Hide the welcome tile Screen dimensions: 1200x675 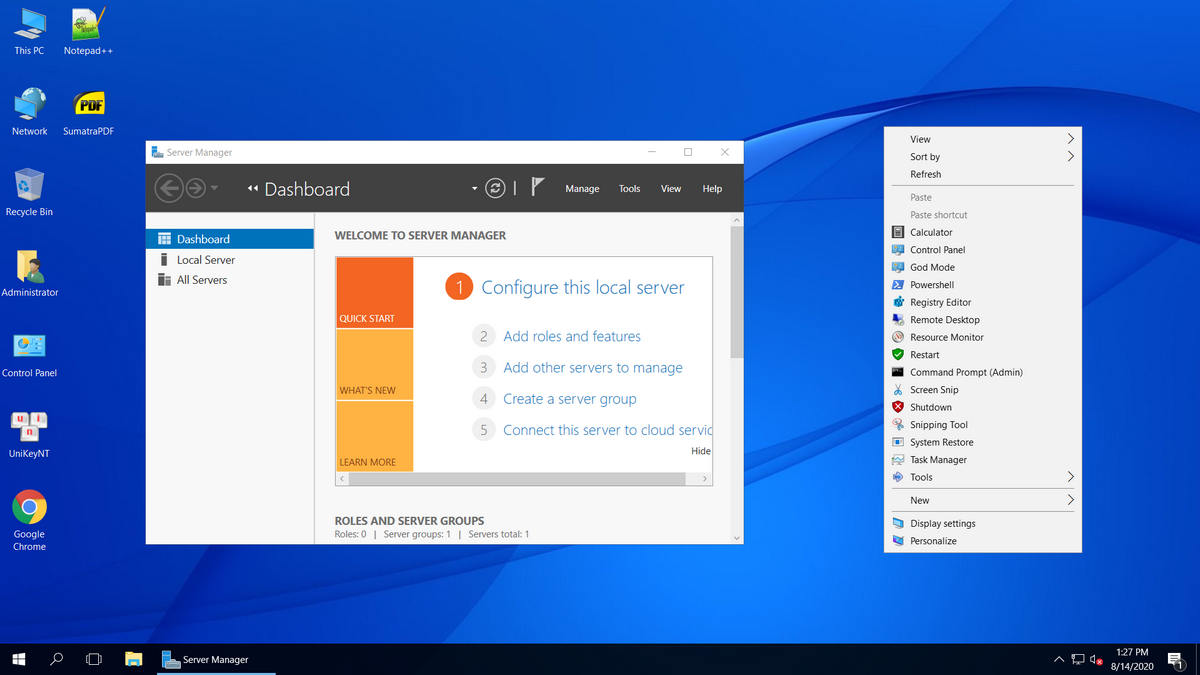[x=701, y=451]
